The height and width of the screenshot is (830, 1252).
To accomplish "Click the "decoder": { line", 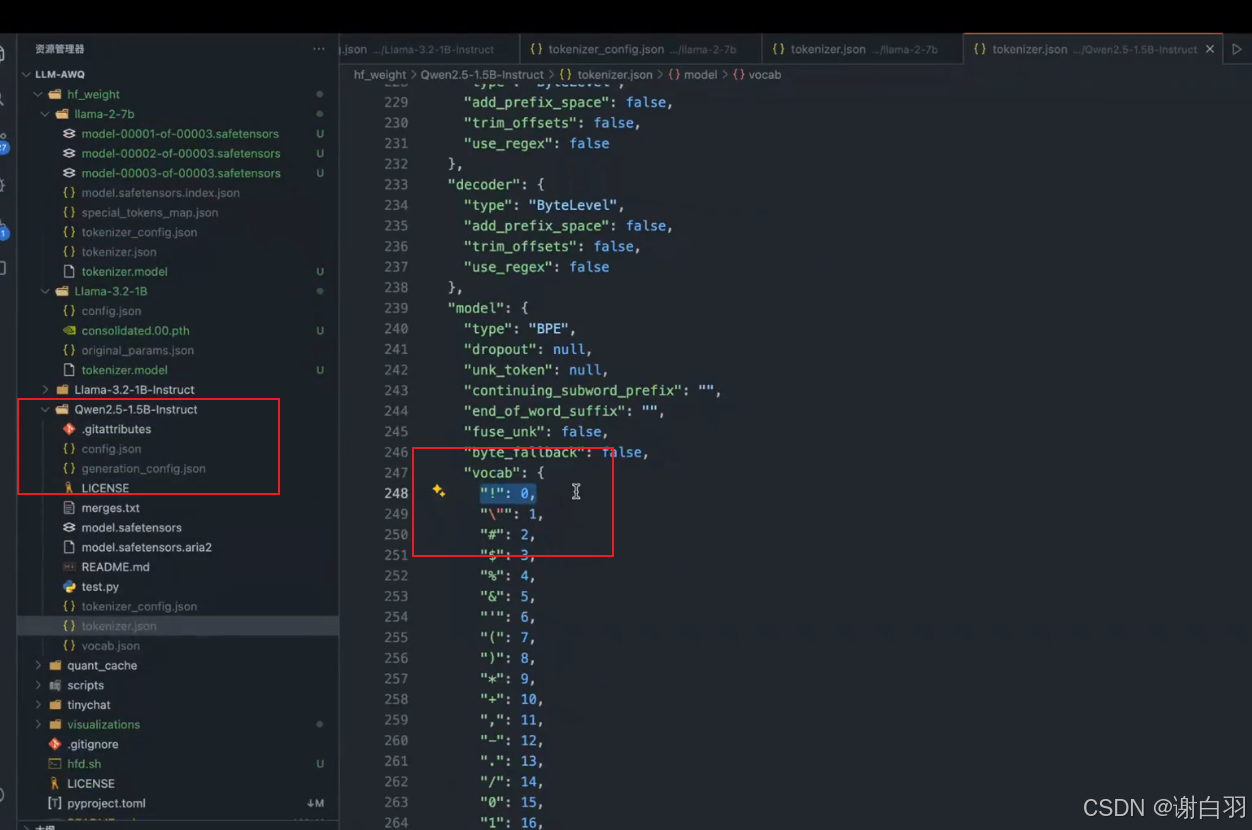I will 496,185.
